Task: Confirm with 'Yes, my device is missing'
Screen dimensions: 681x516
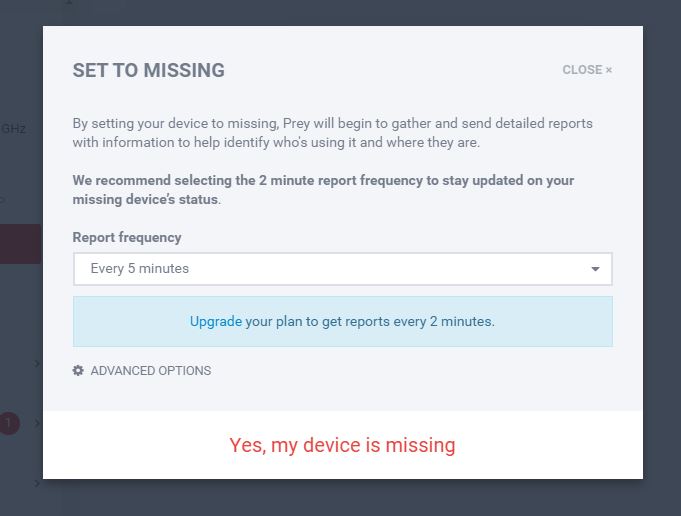Action: click(x=342, y=445)
